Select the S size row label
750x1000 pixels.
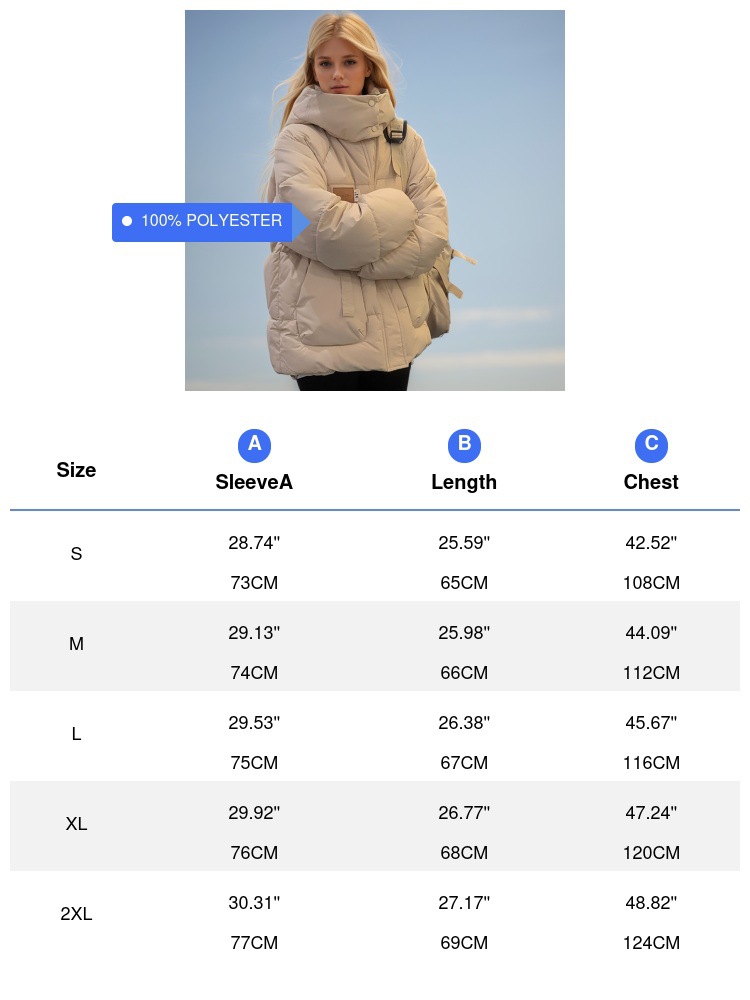pyautogui.click(x=76, y=554)
